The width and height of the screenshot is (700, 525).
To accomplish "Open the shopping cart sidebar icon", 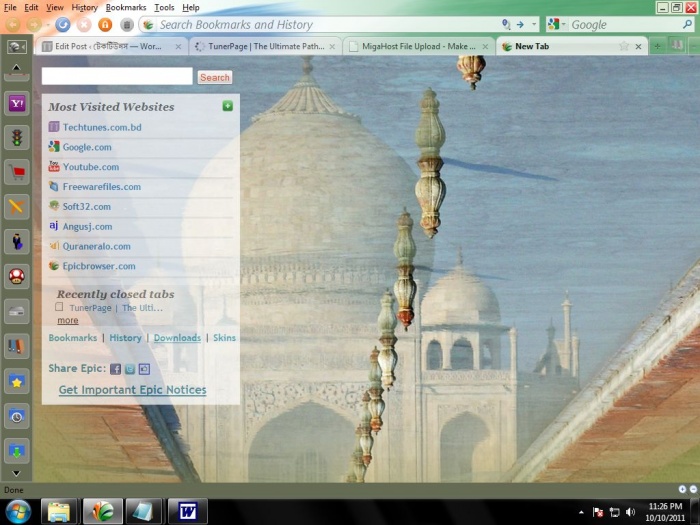I will 17,172.
